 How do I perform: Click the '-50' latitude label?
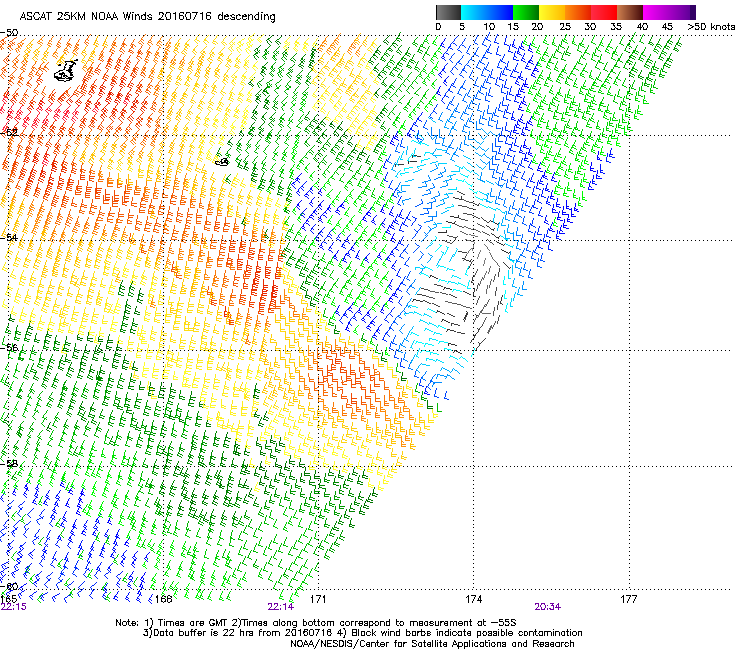9,33
